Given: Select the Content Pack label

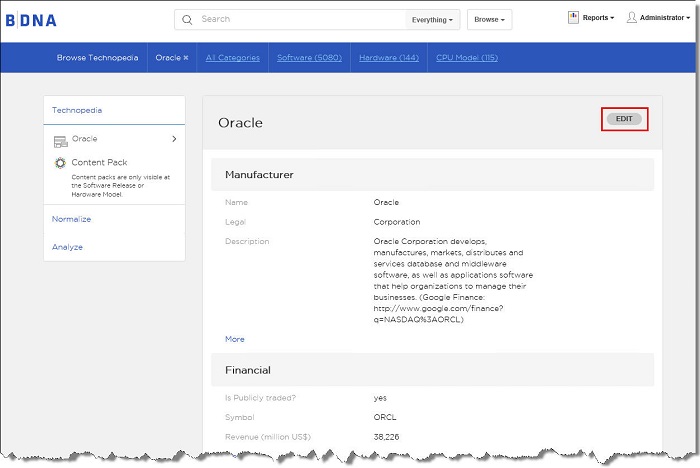Looking at the screenshot, I should pos(99,162).
